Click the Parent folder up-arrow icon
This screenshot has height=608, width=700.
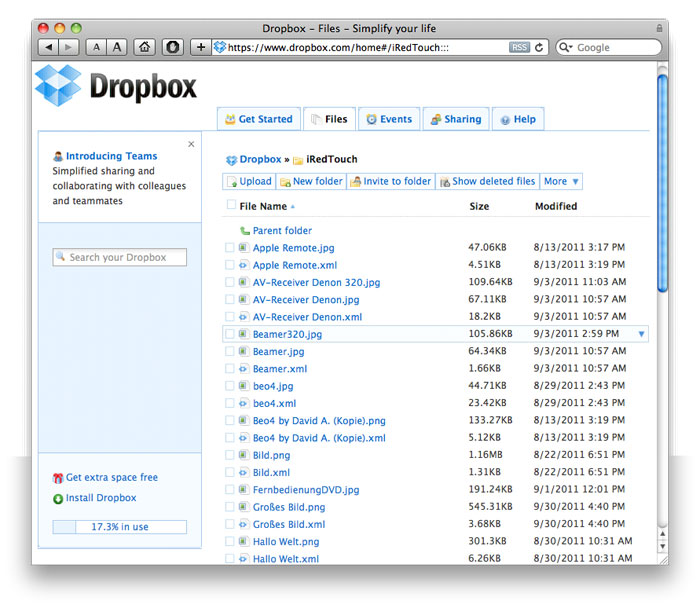point(245,231)
